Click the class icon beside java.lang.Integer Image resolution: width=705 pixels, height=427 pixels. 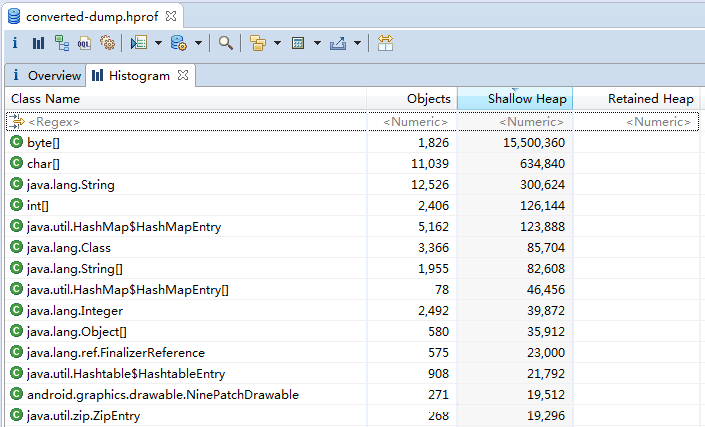[16, 310]
